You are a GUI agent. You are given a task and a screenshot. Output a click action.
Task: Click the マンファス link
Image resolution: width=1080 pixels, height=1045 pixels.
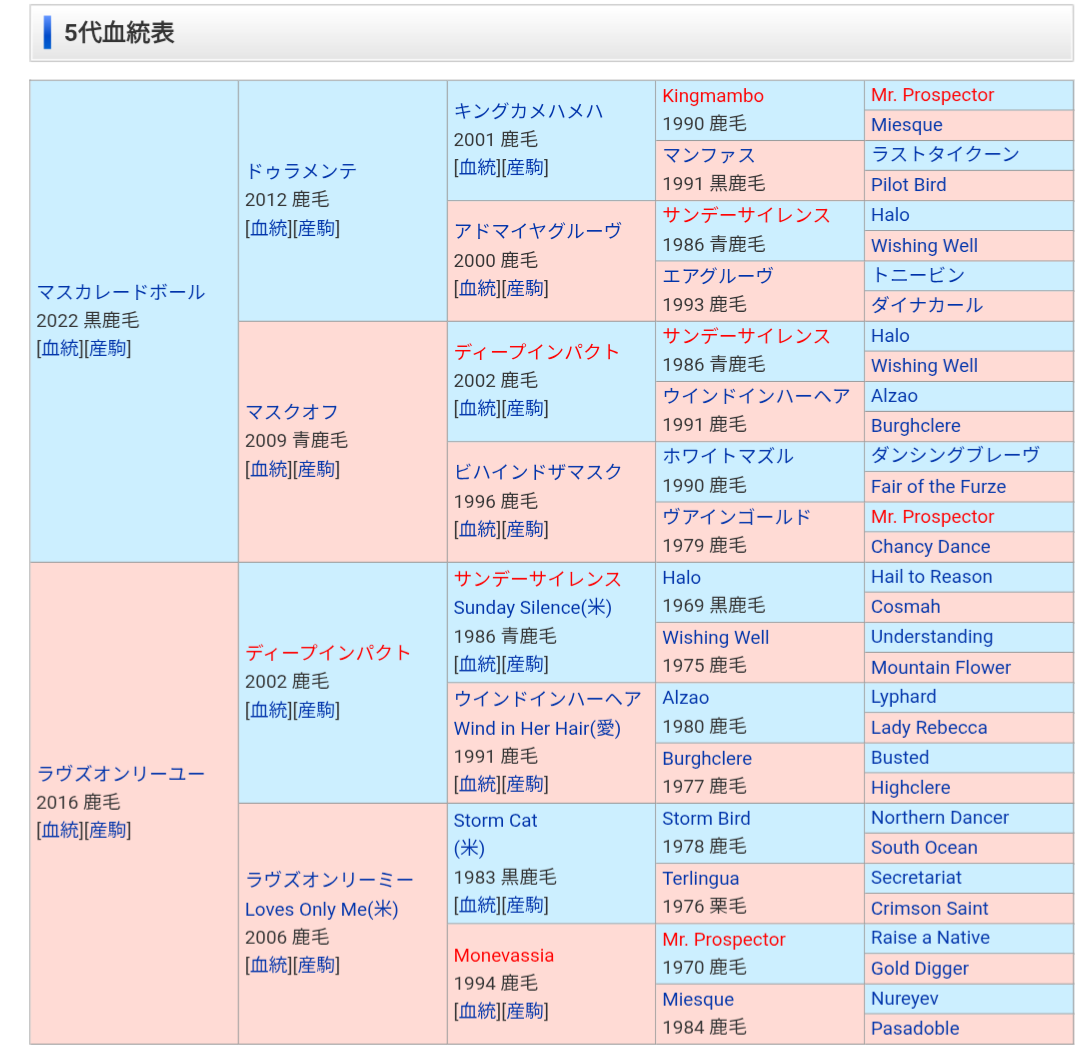709,156
